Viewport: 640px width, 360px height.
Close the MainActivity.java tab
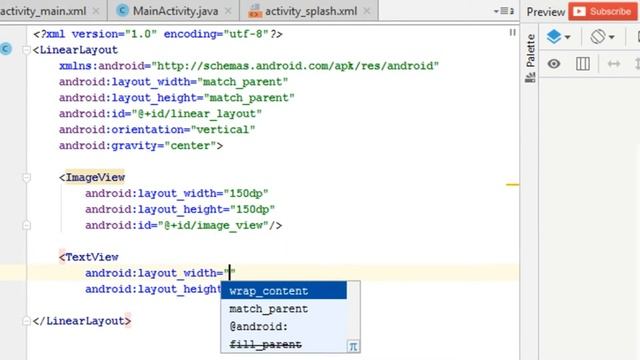point(228,11)
